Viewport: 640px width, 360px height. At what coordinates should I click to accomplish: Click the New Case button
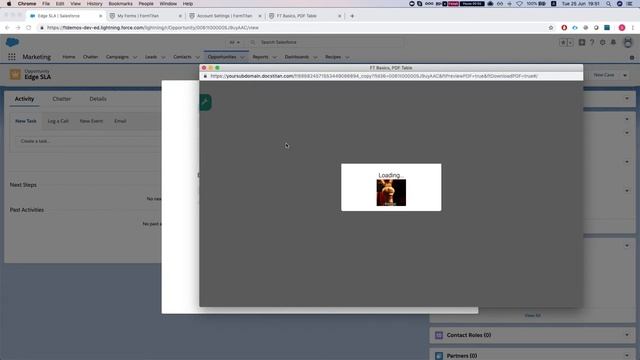pyautogui.click(x=604, y=75)
